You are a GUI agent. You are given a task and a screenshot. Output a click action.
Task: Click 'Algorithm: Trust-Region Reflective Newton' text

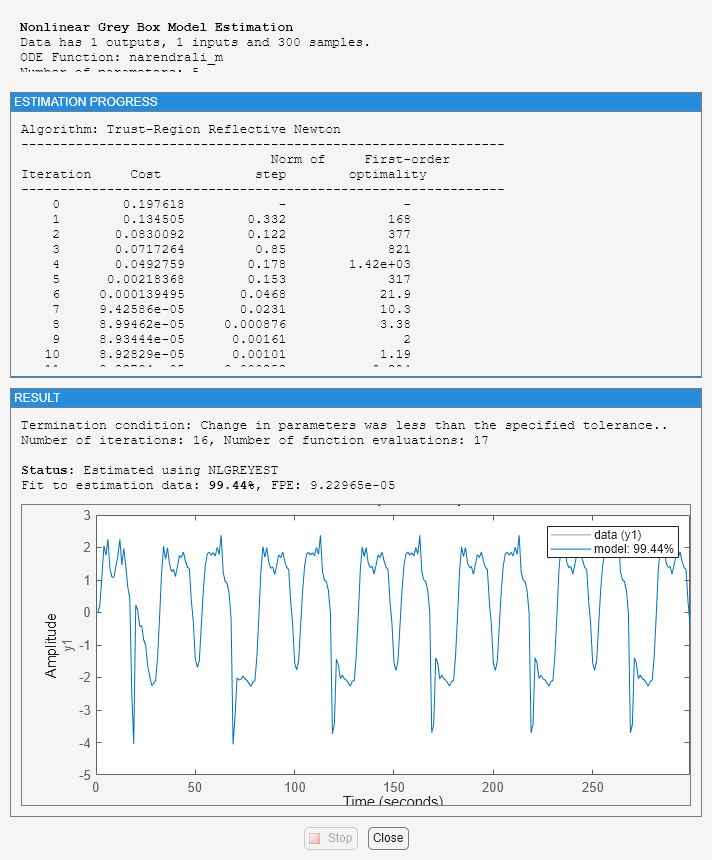tap(180, 129)
